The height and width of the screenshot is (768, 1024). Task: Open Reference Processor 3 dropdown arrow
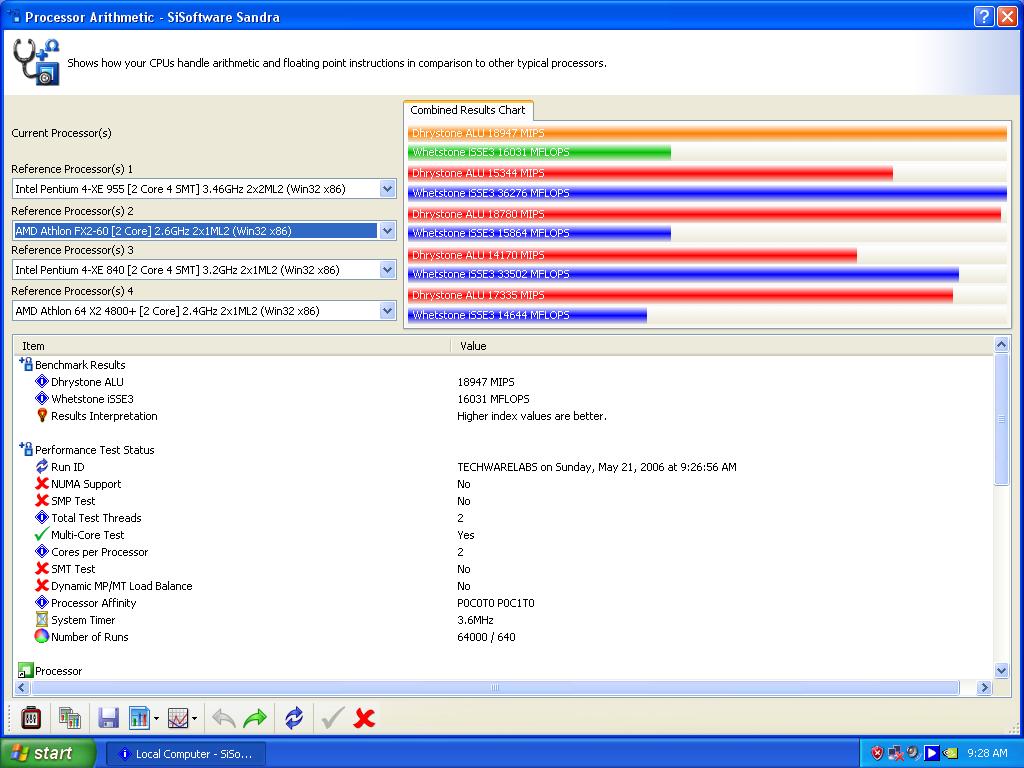pos(387,270)
